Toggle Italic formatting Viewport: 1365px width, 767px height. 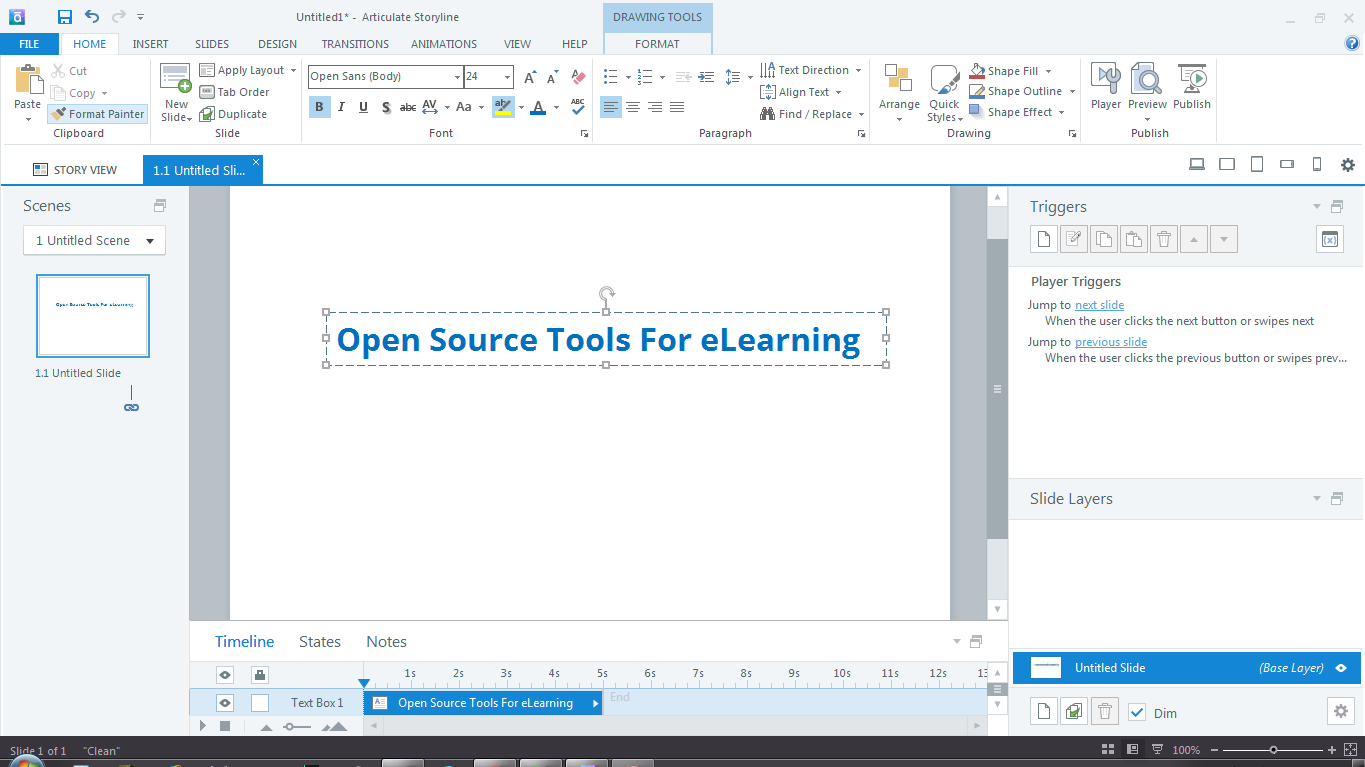(341, 107)
